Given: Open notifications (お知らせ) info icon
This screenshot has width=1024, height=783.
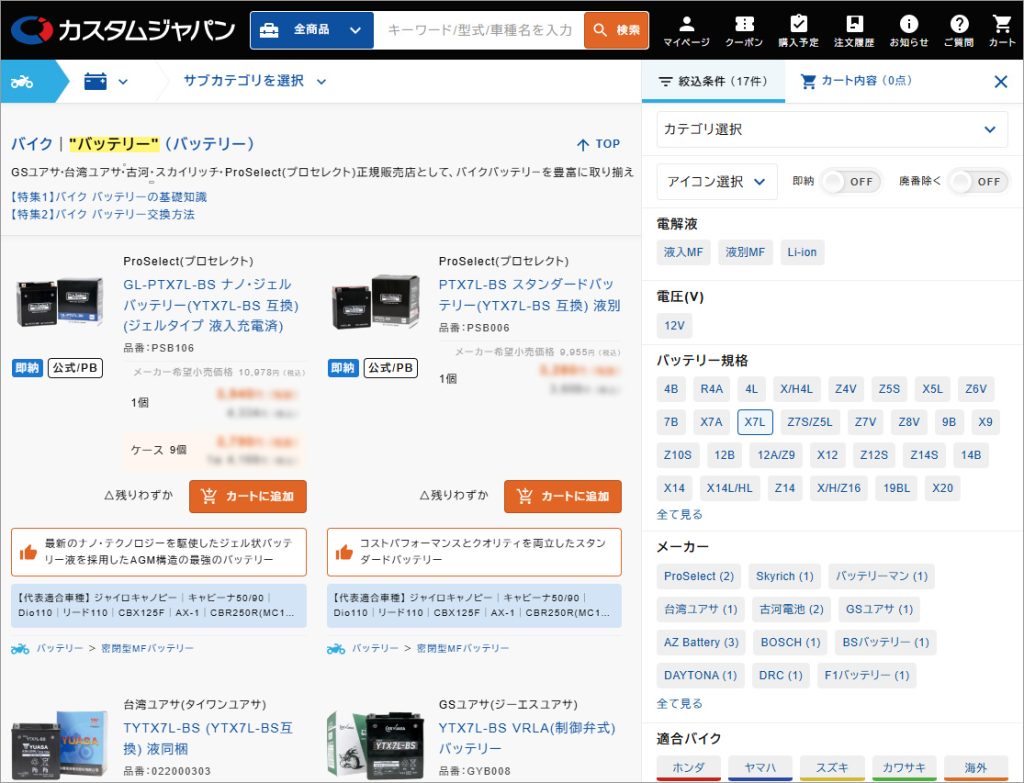Looking at the screenshot, I should tap(908, 31).
